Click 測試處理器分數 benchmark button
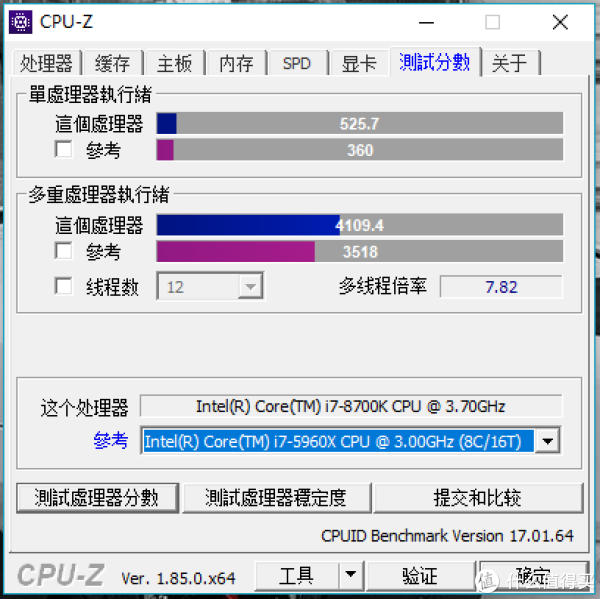600x599 pixels. pyautogui.click(x=97, y=498)
